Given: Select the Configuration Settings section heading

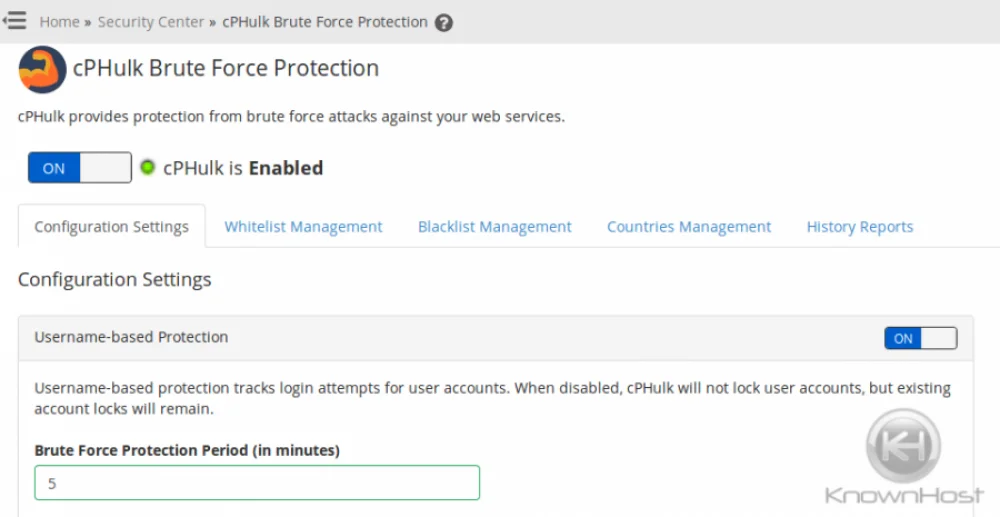Looking at the screenshot, I should pyautogui.click(x=115, y=280).
